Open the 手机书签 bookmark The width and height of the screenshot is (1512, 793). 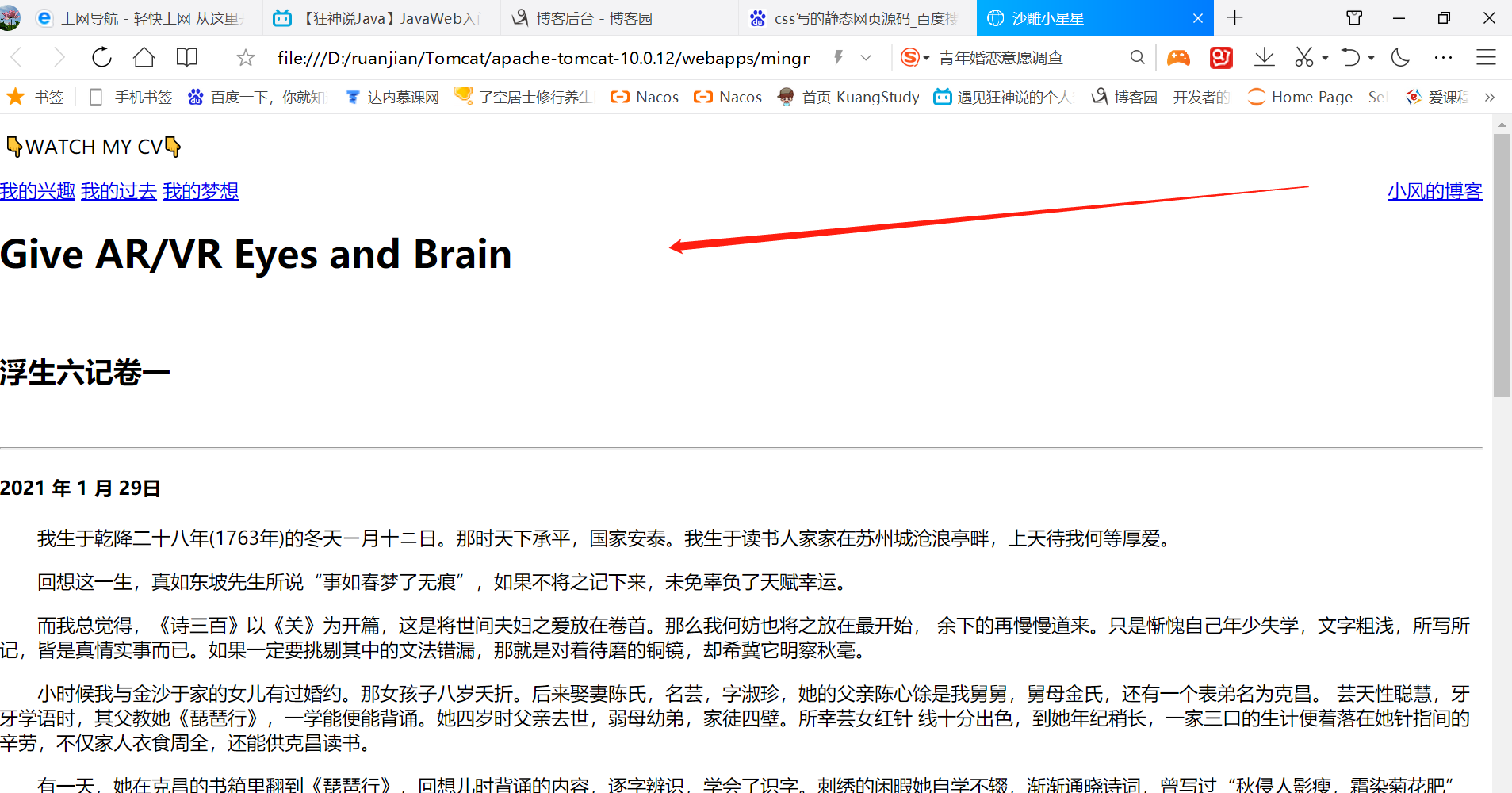click(131, 97)
